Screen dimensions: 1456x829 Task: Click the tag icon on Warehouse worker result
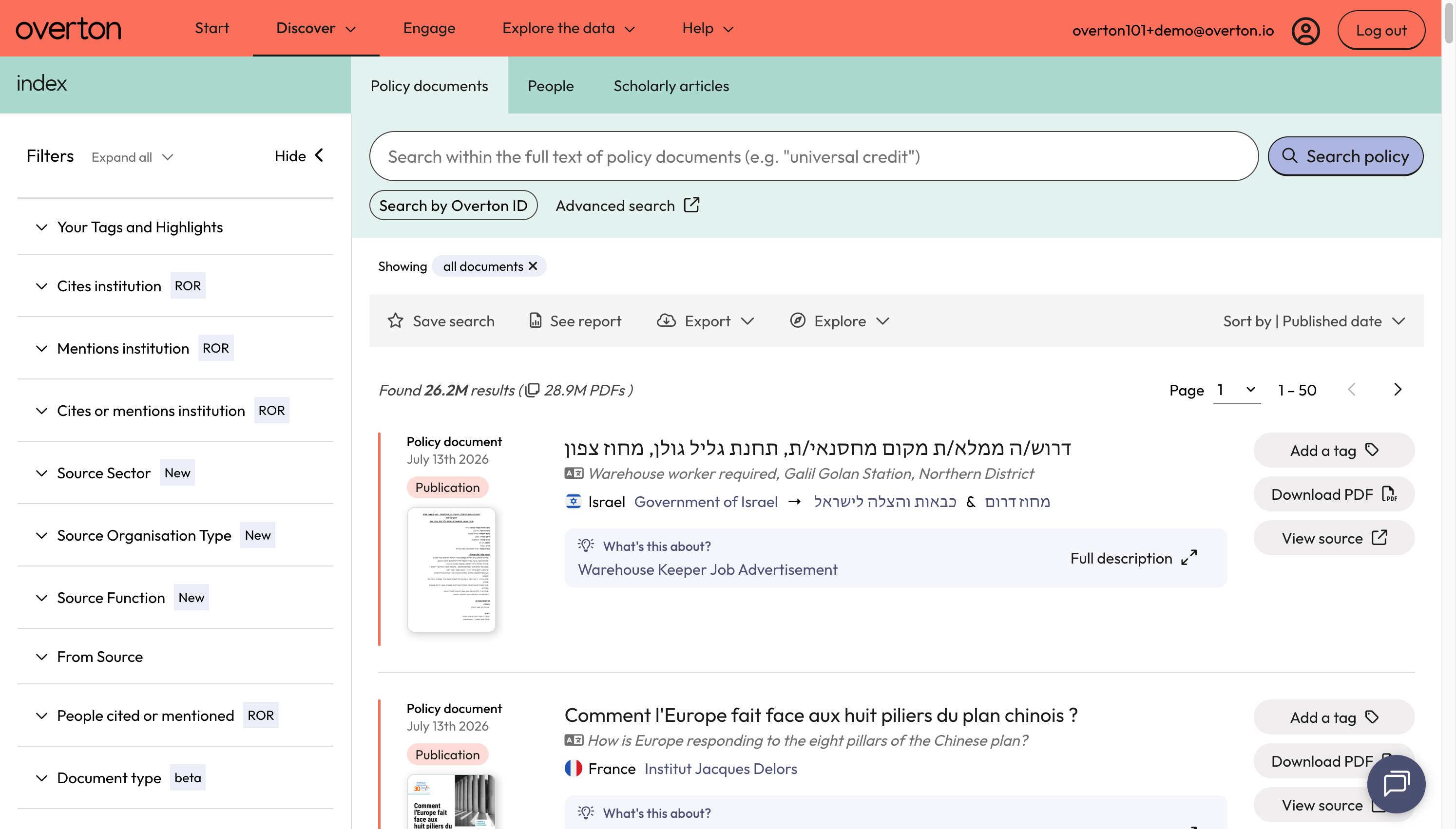coord(1372,450)
